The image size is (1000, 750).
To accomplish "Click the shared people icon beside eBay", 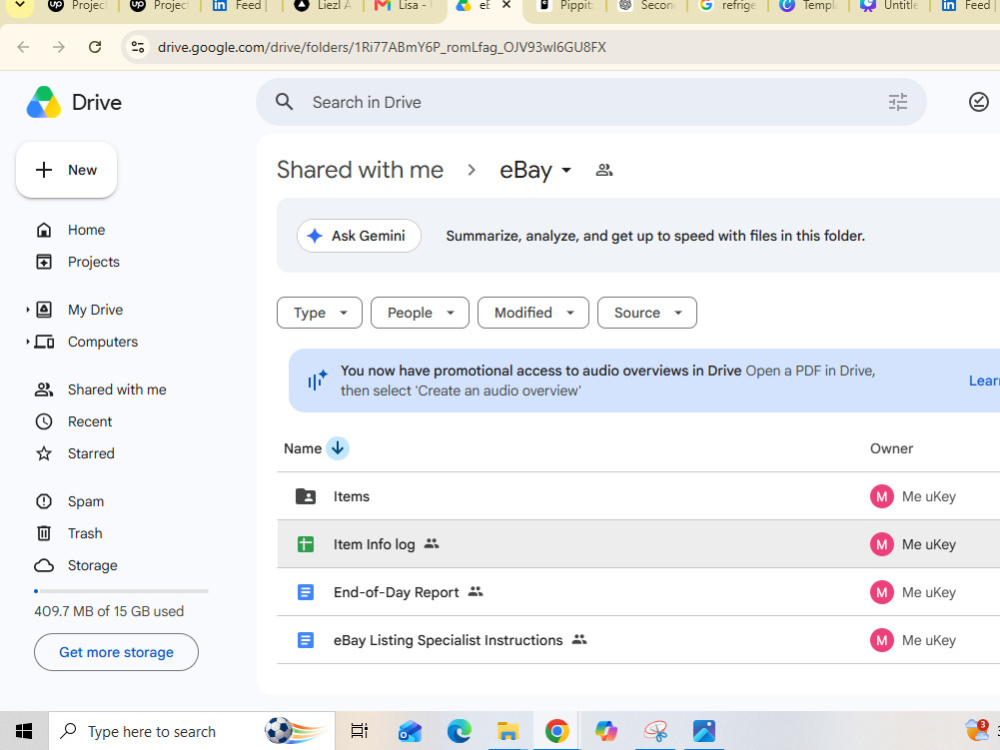I will click(604, 170).
